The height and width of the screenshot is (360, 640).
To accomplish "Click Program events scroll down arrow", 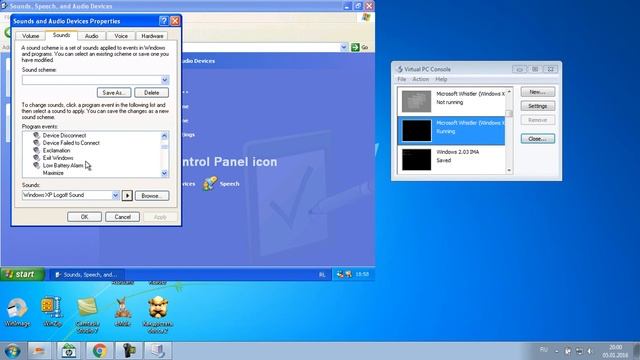I will (164, 173).
